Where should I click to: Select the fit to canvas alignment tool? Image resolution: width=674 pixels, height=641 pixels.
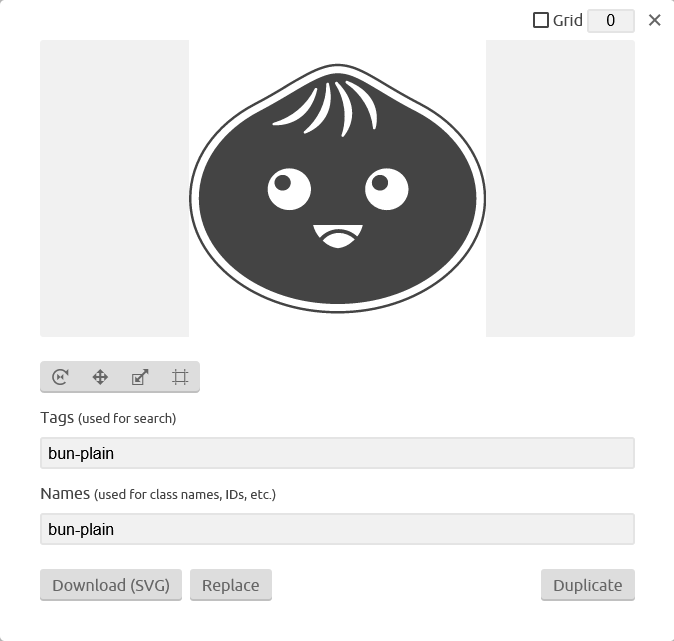pos(180,377)
